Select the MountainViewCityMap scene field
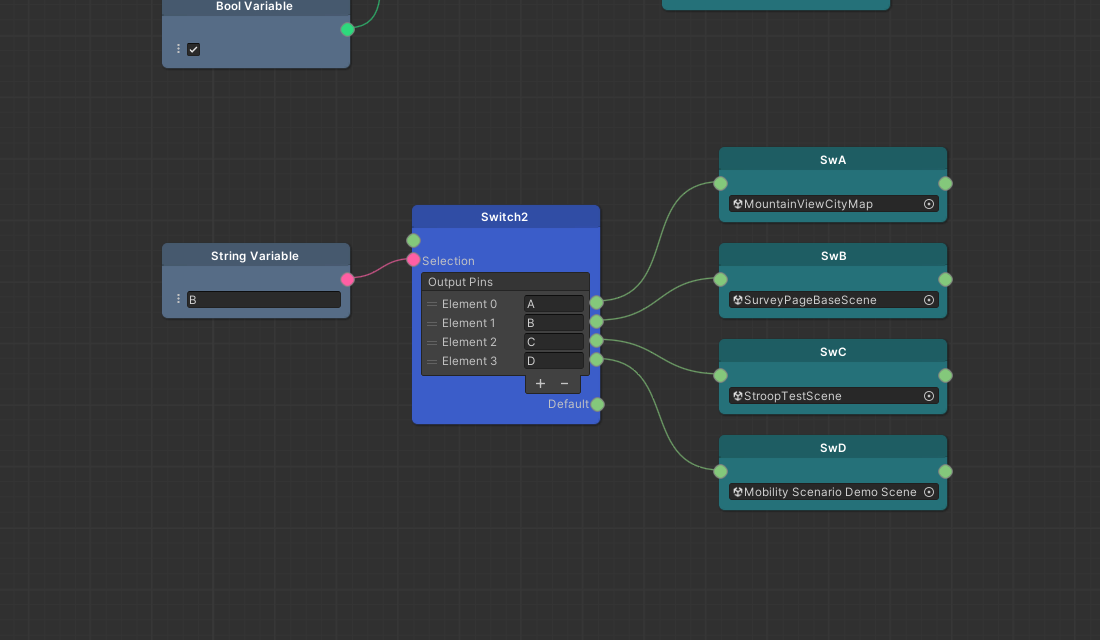Screen dimensions: 1100x640 point(833,204)
